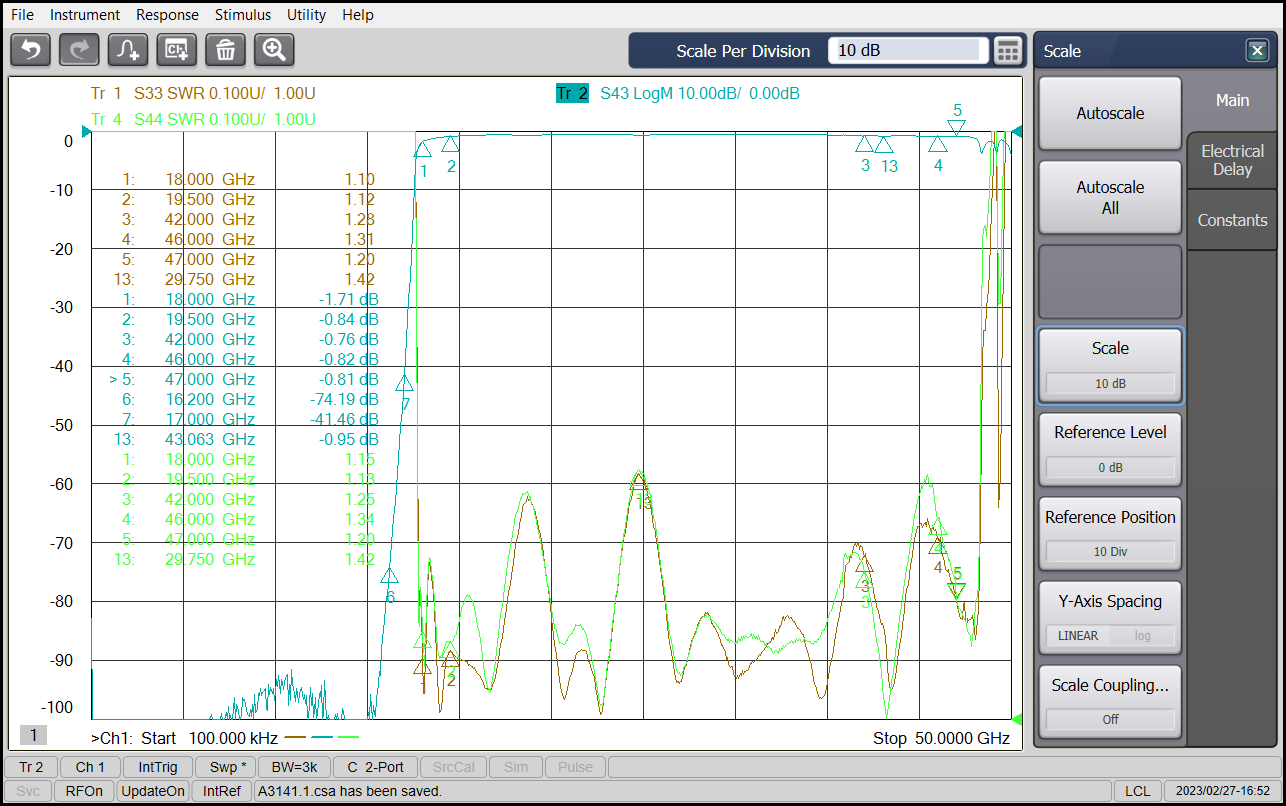
Task: Click the Reference Level button
Action: (x=1110, y=449)
